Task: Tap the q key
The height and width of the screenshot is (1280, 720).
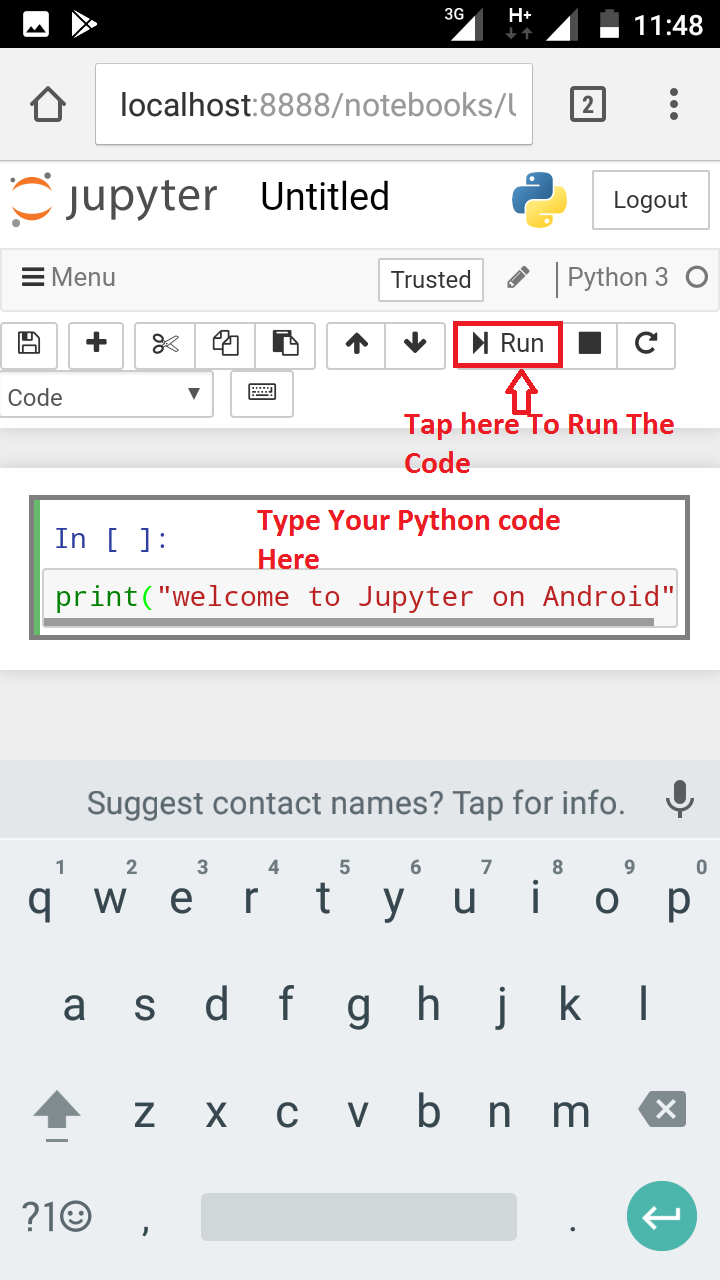Action: click(x=40, y=899)
